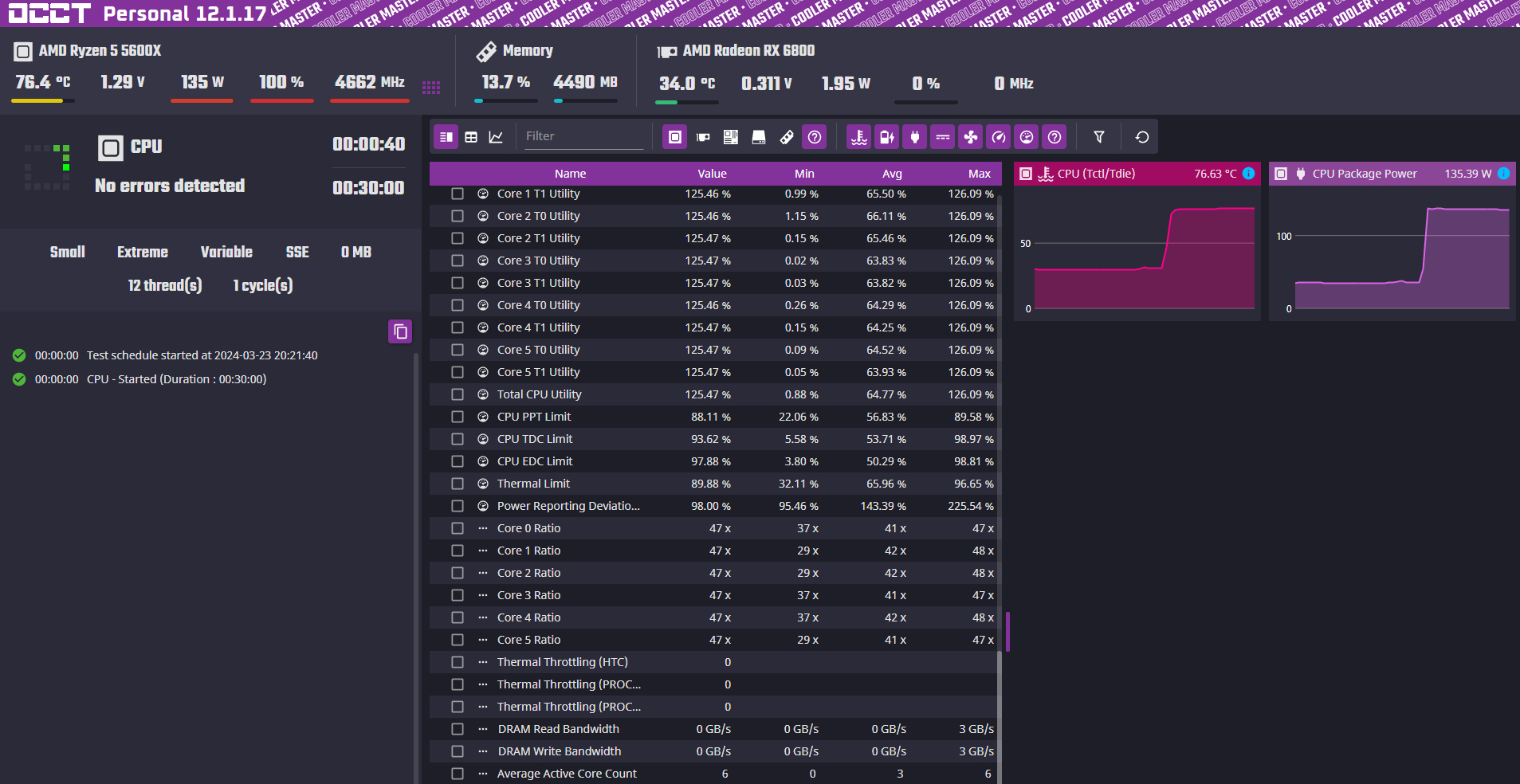This screenshot has height=784, width=1520.
Task: Click the 13.7 % memory usage readout
Action: tap(506, 82)
